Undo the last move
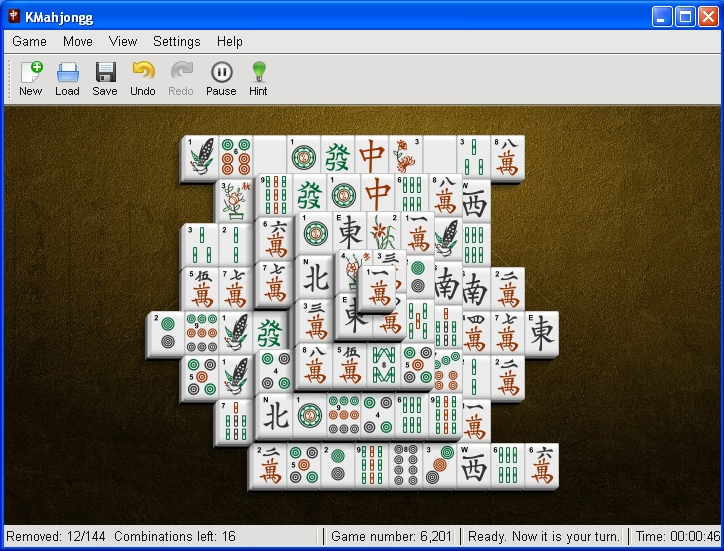Viewport: 724px width, 551px height. (143, 78)
